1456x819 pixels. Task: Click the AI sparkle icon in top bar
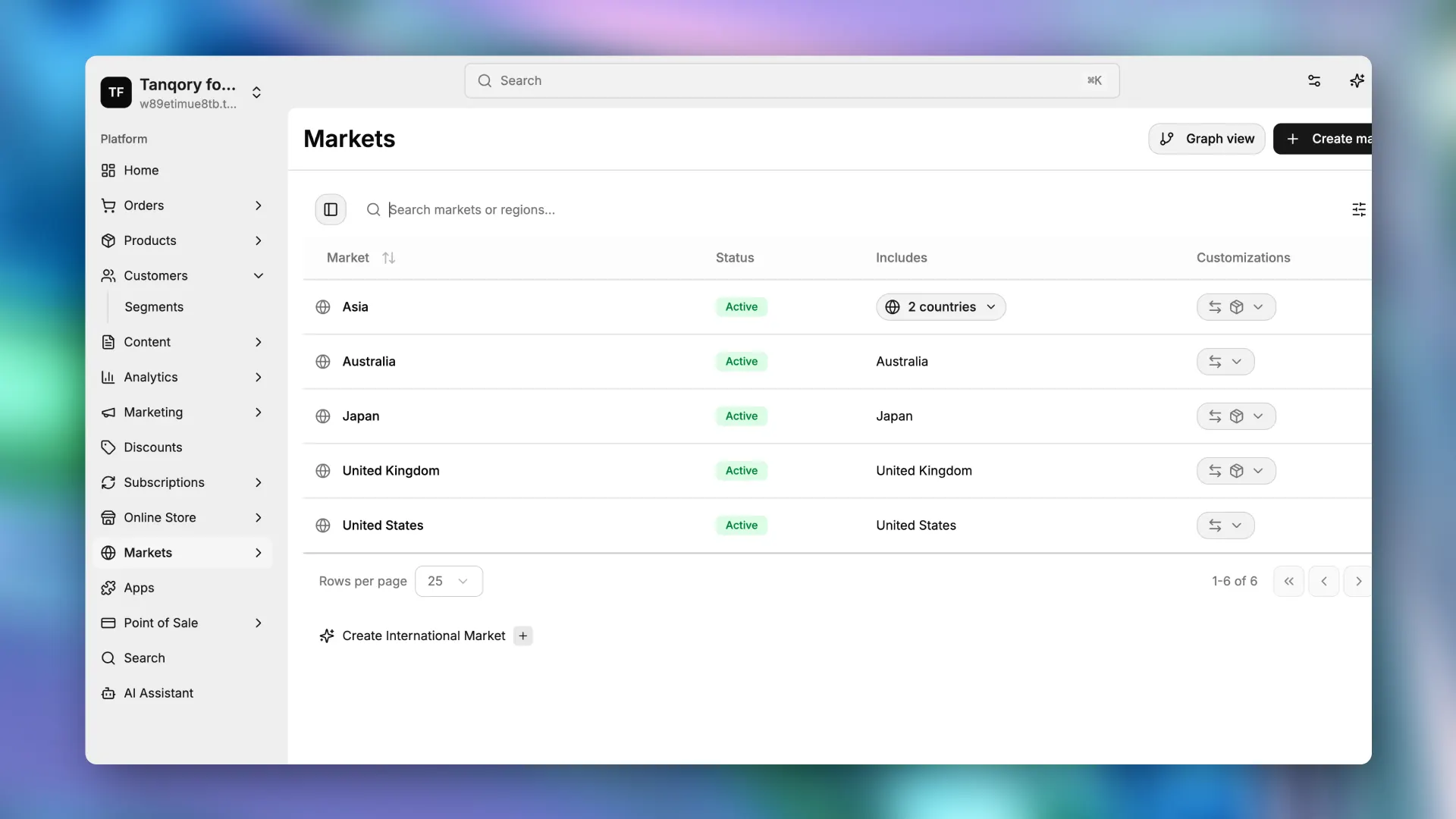pos(1357,80)
